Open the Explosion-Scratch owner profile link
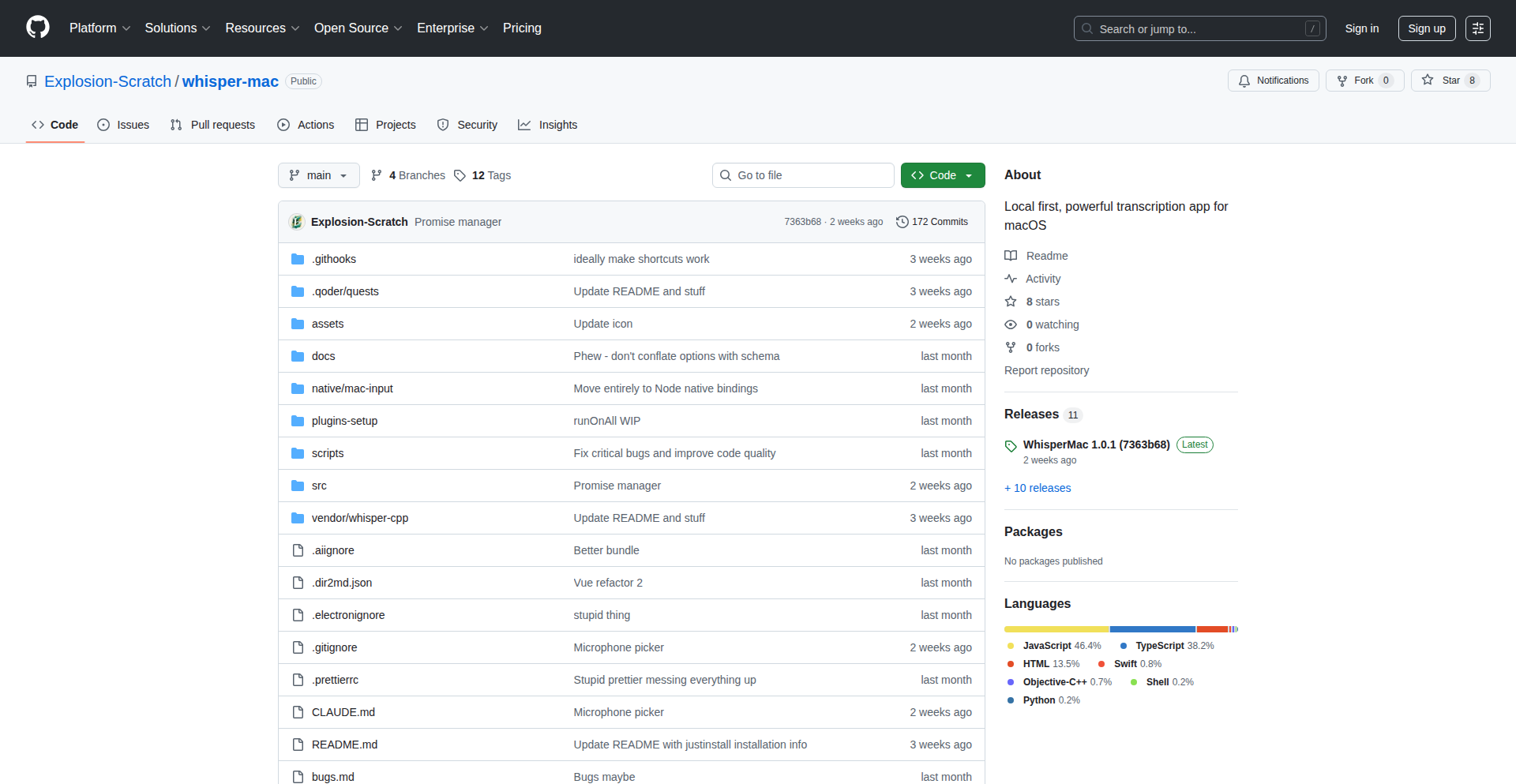The image size is (1516, 784). click(x=107, y=81)
